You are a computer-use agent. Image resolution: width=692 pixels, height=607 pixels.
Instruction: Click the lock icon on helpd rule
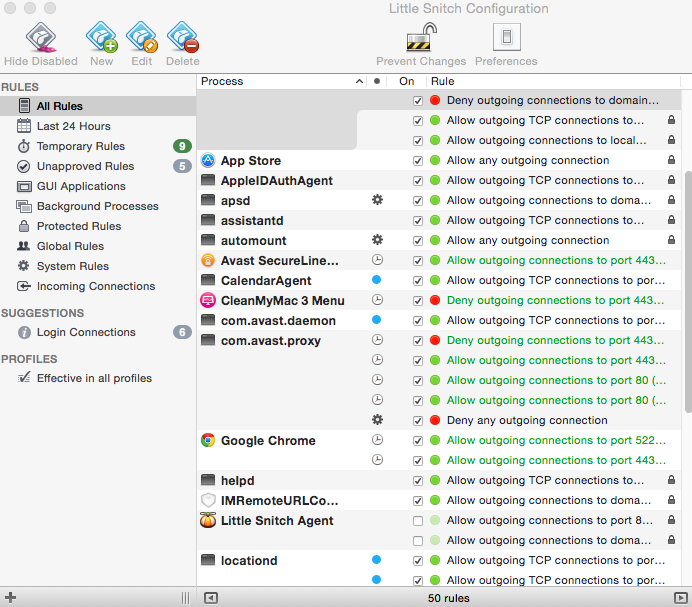pyautogui.click(x=671, y=479)
